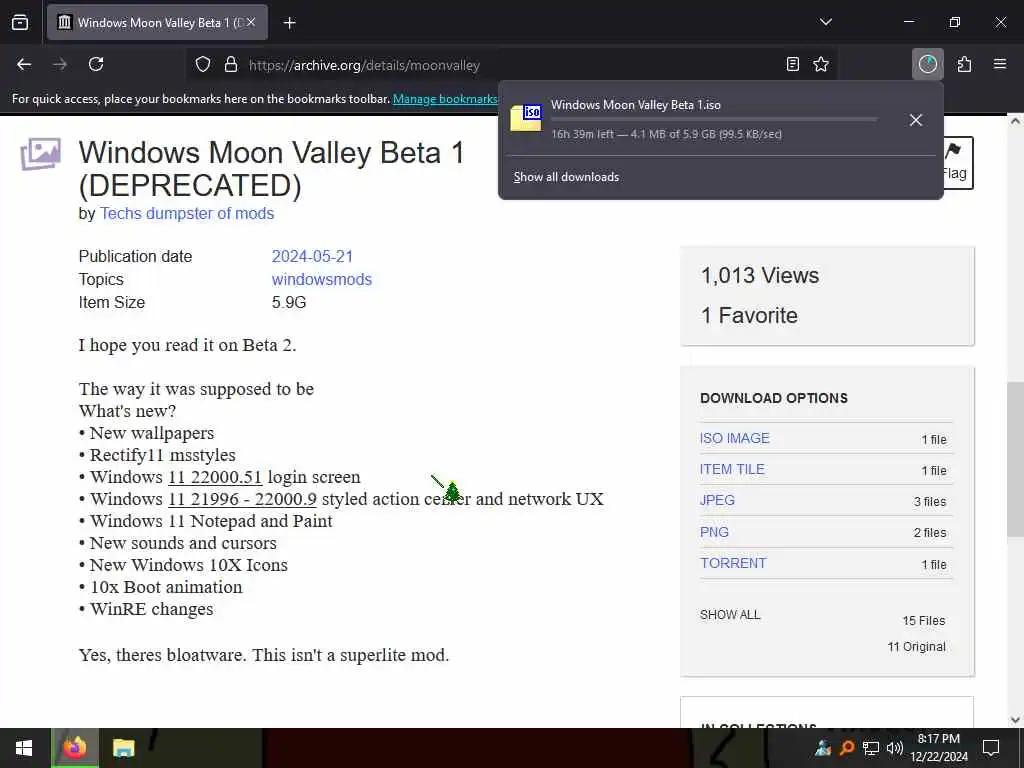Go forward with the forward arrow
This screenshot has width=1024, height=768.
[x=60, y=64]
